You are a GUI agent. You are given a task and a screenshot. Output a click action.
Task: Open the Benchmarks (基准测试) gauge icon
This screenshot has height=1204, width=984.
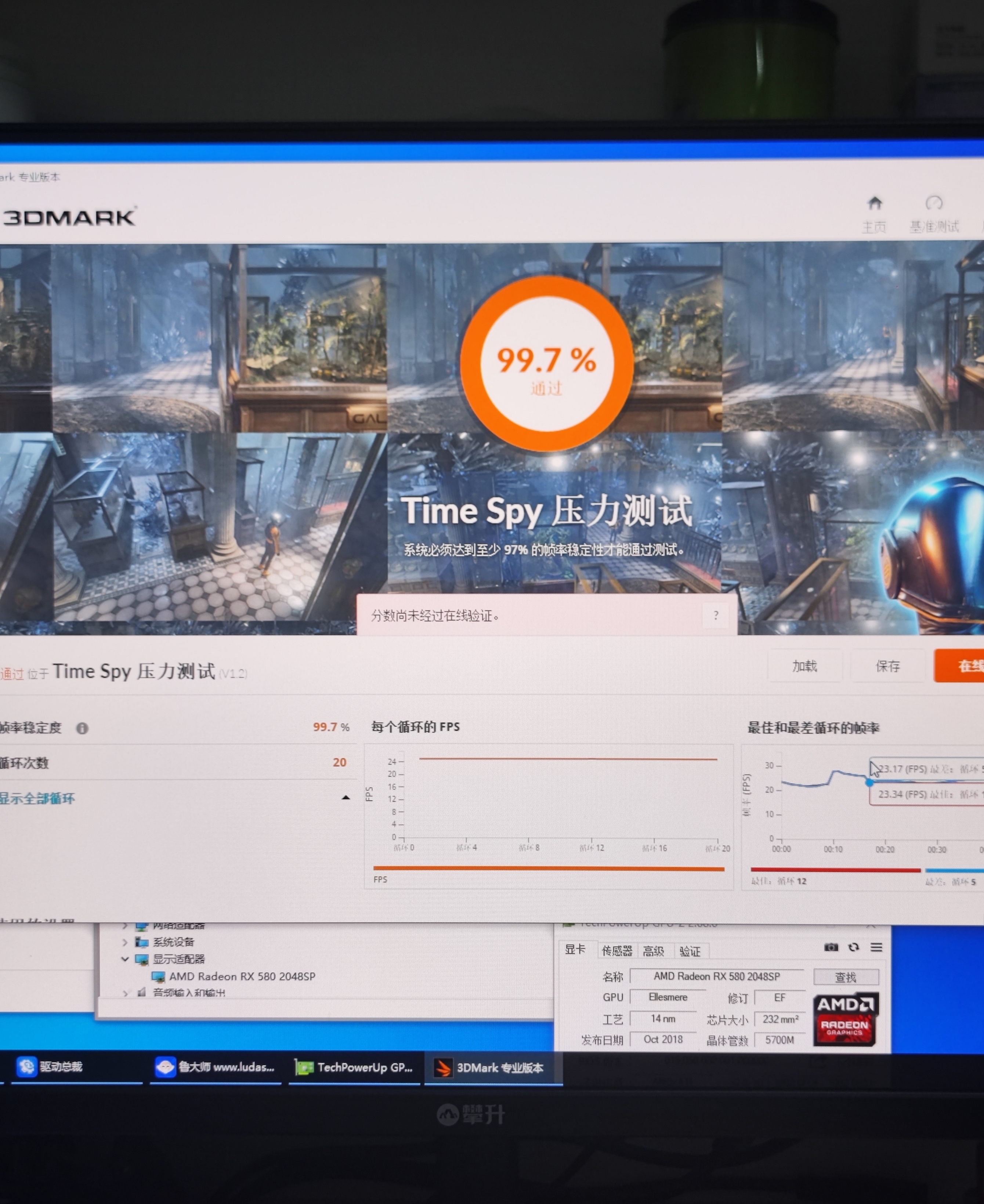tap(934, 203)
